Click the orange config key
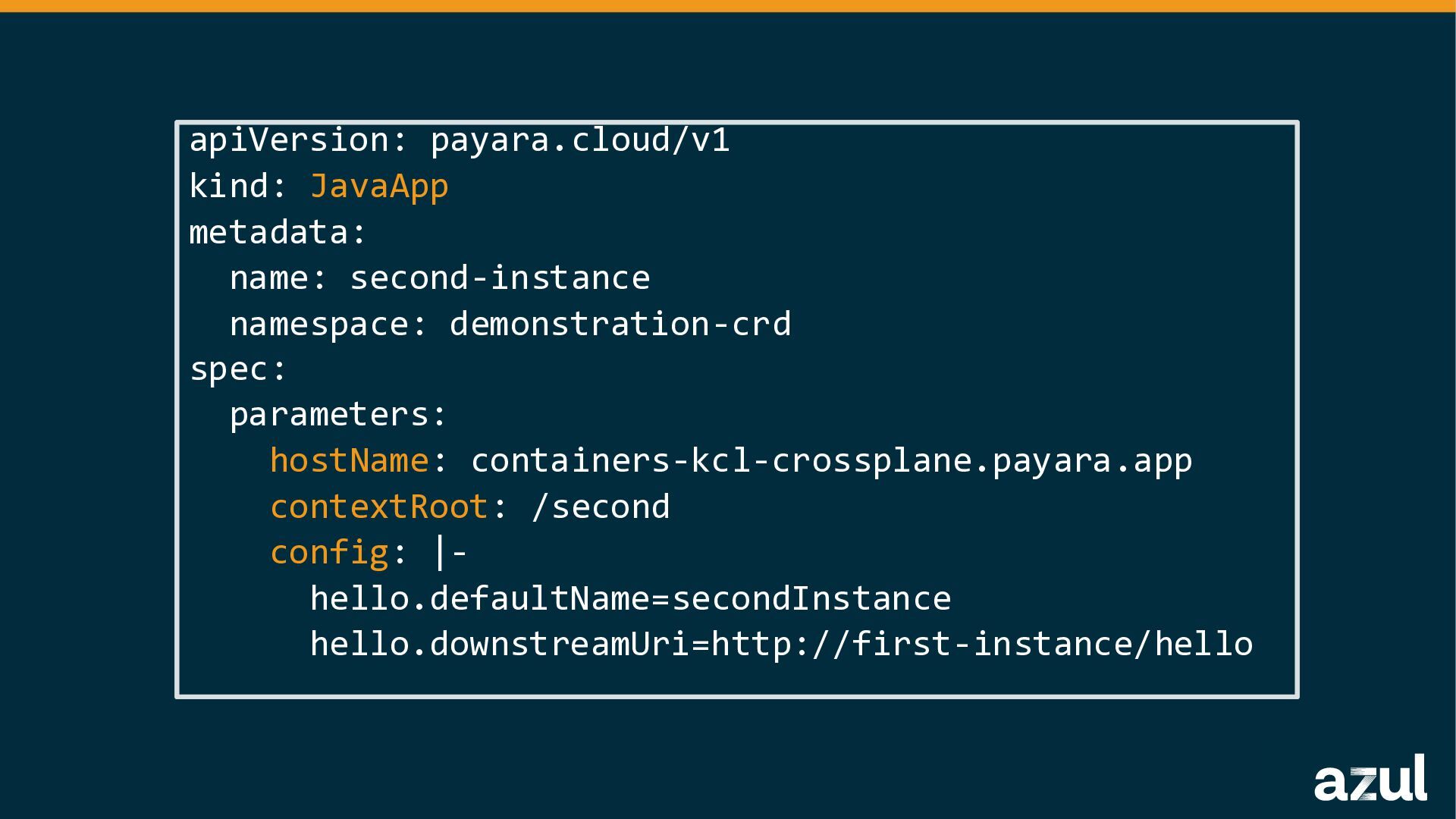The height and width of the screenshot is (819, 1456). click(329, 553)
